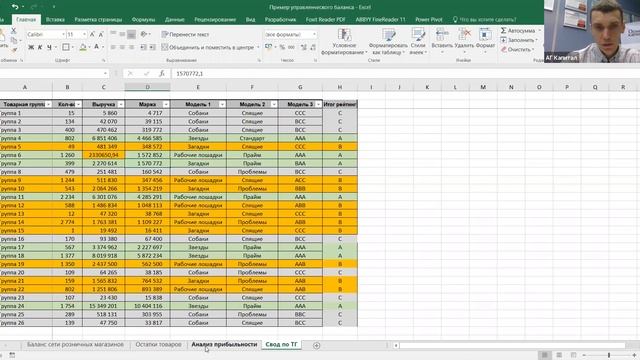This screenshot has height=360, width=640.
Task: Click the Очистить eraser button
Action: click(517, 49)
